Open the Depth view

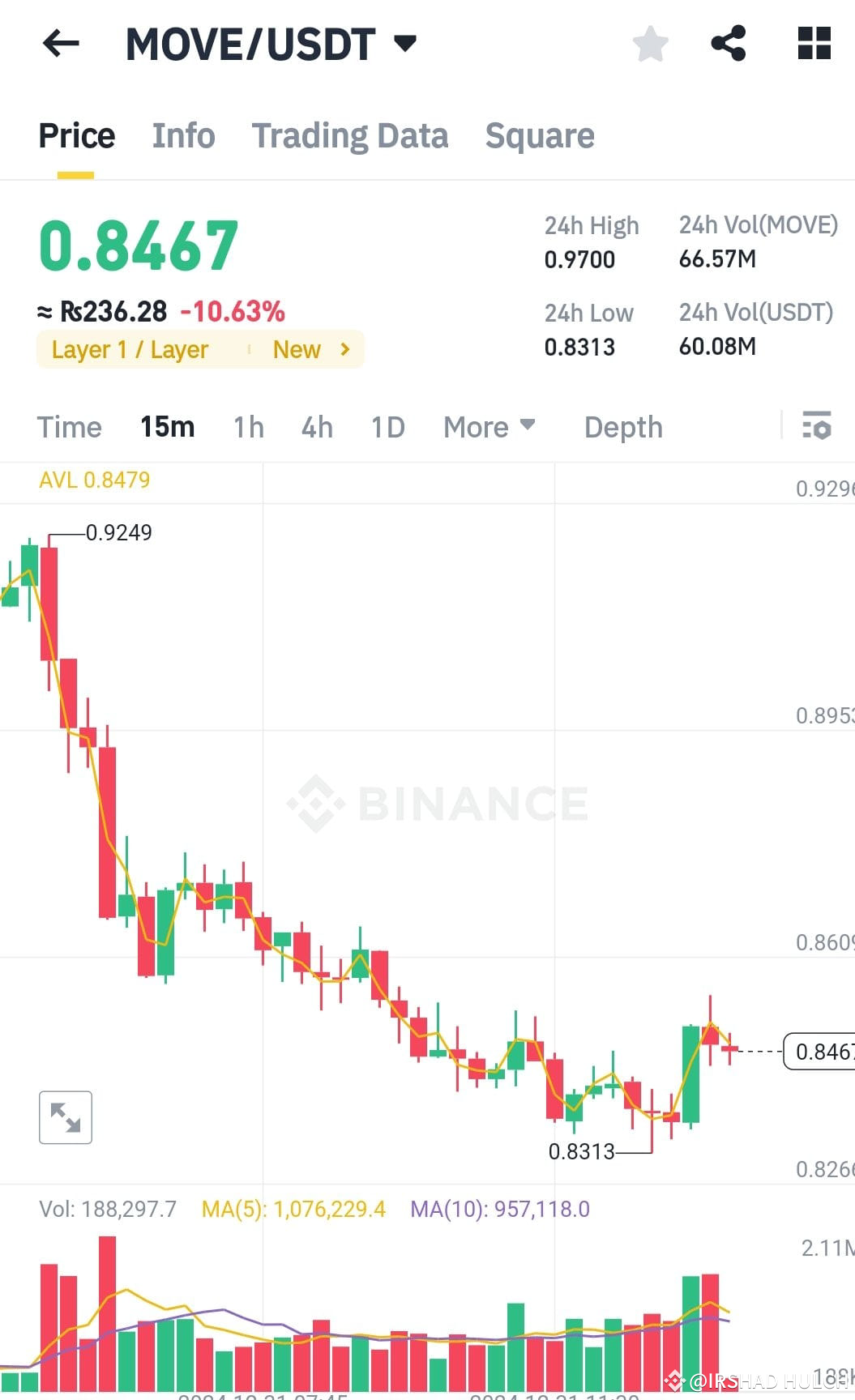click(622, 427)
